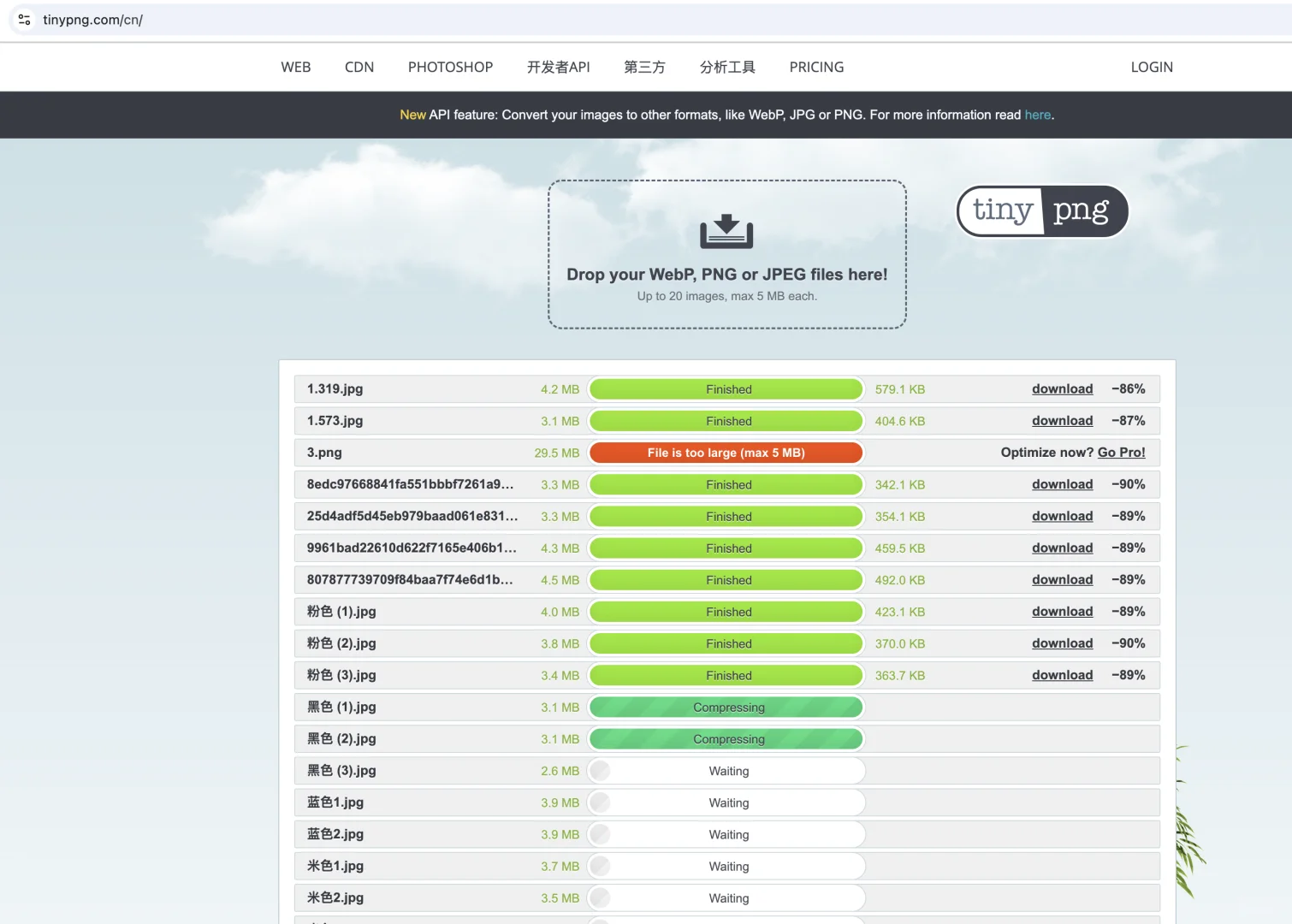Screen dimensions: 1292x924
Task: Click the Waiting bar for 黑色 (3).jpg
Action: click(x=726, y=771)
